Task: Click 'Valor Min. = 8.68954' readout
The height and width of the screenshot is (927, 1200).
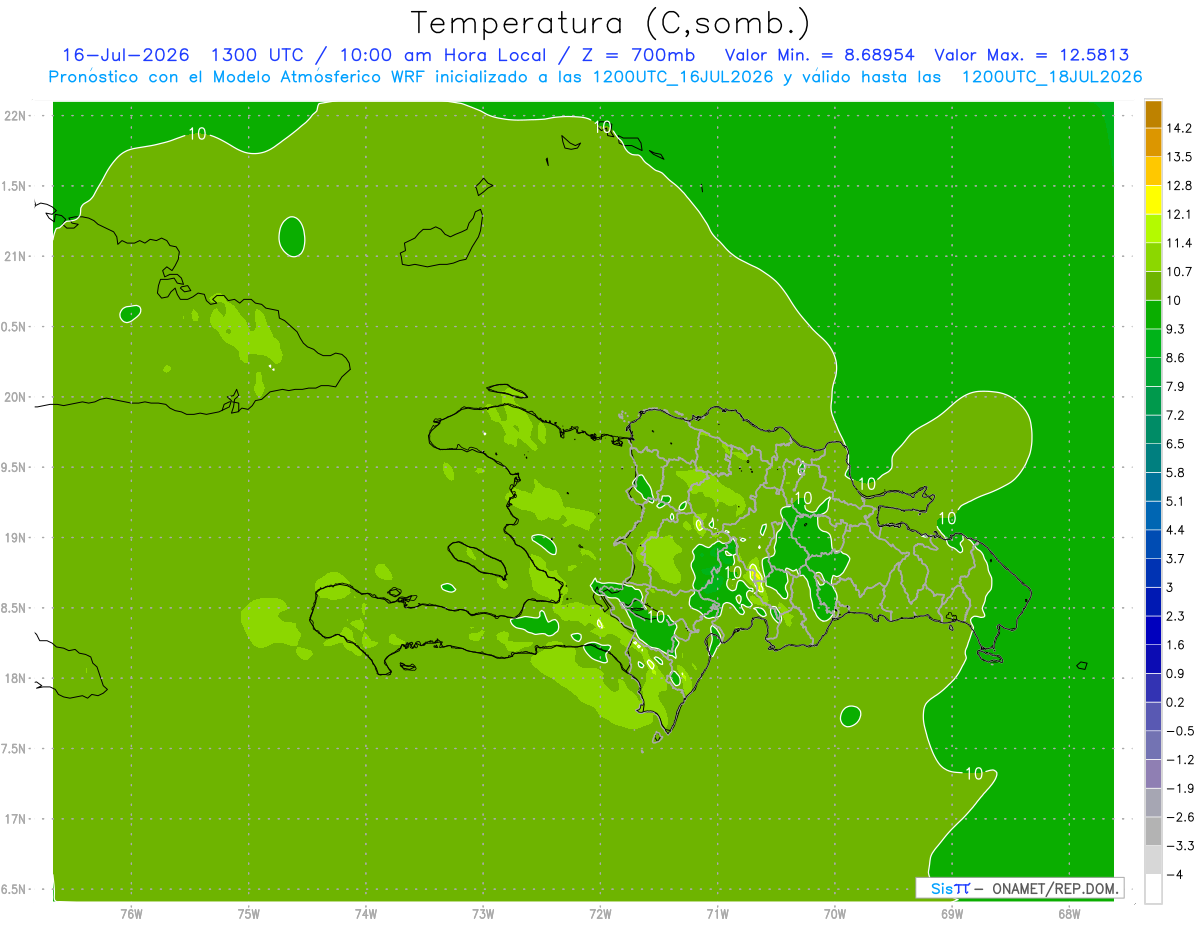Action: pyautogui.click(x=819, y=55)
